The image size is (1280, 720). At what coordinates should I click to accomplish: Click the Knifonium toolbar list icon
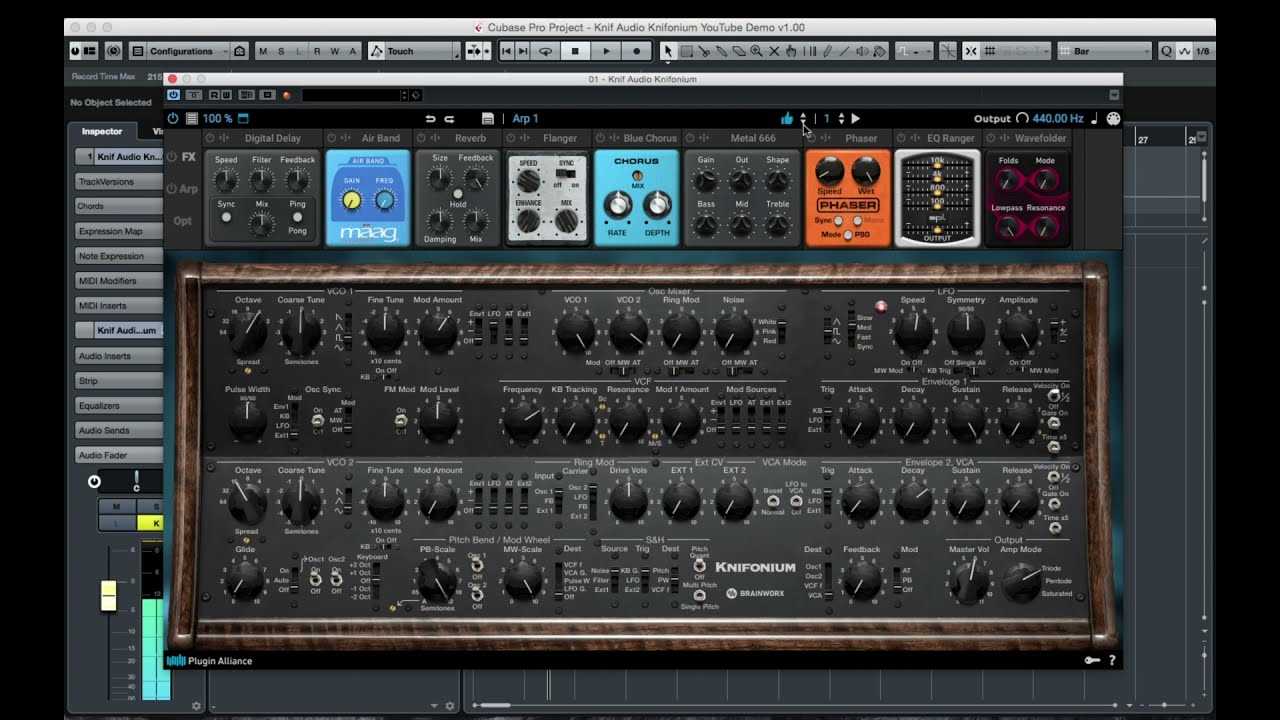[191, 118]
